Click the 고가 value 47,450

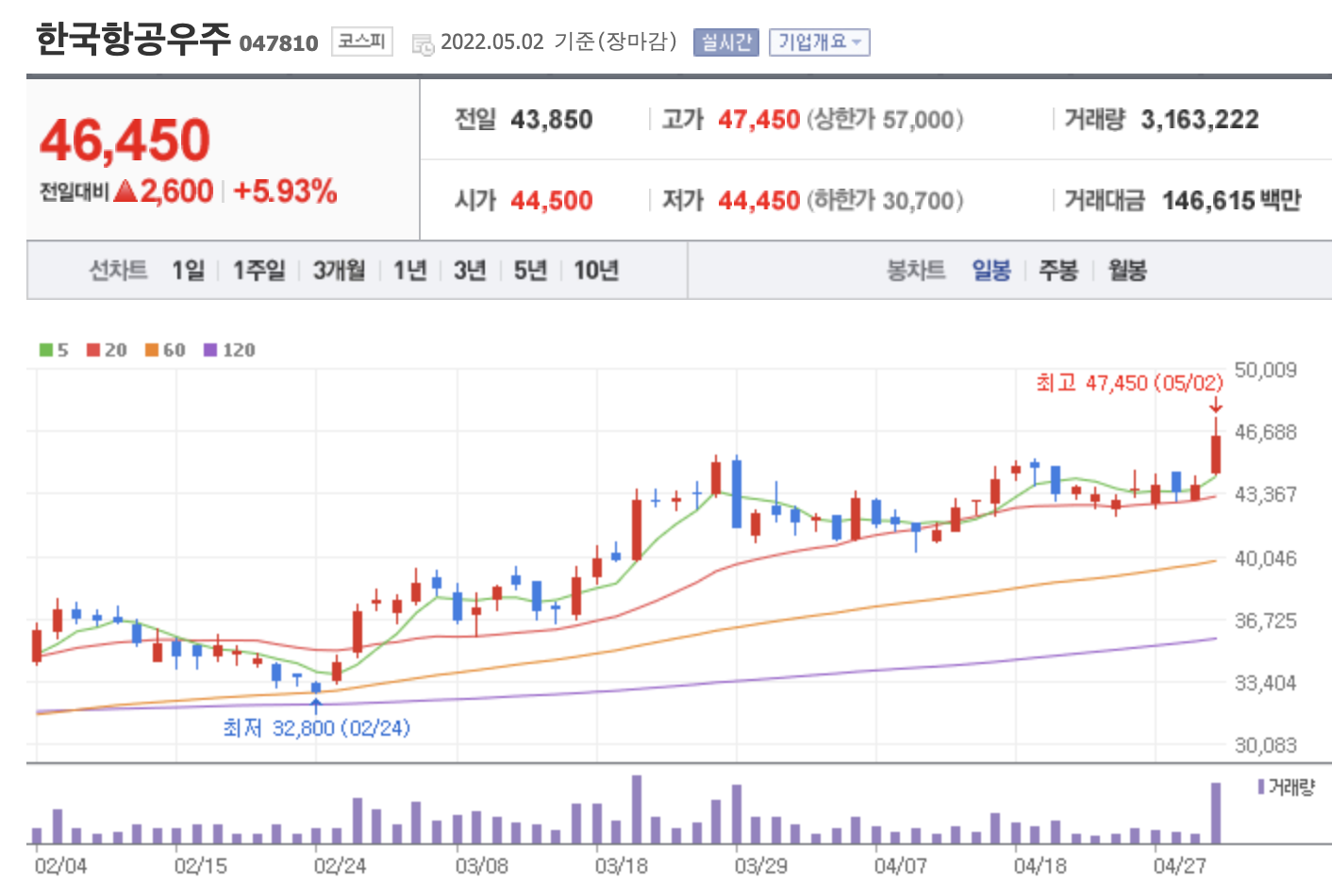click(x=759, y=120)
